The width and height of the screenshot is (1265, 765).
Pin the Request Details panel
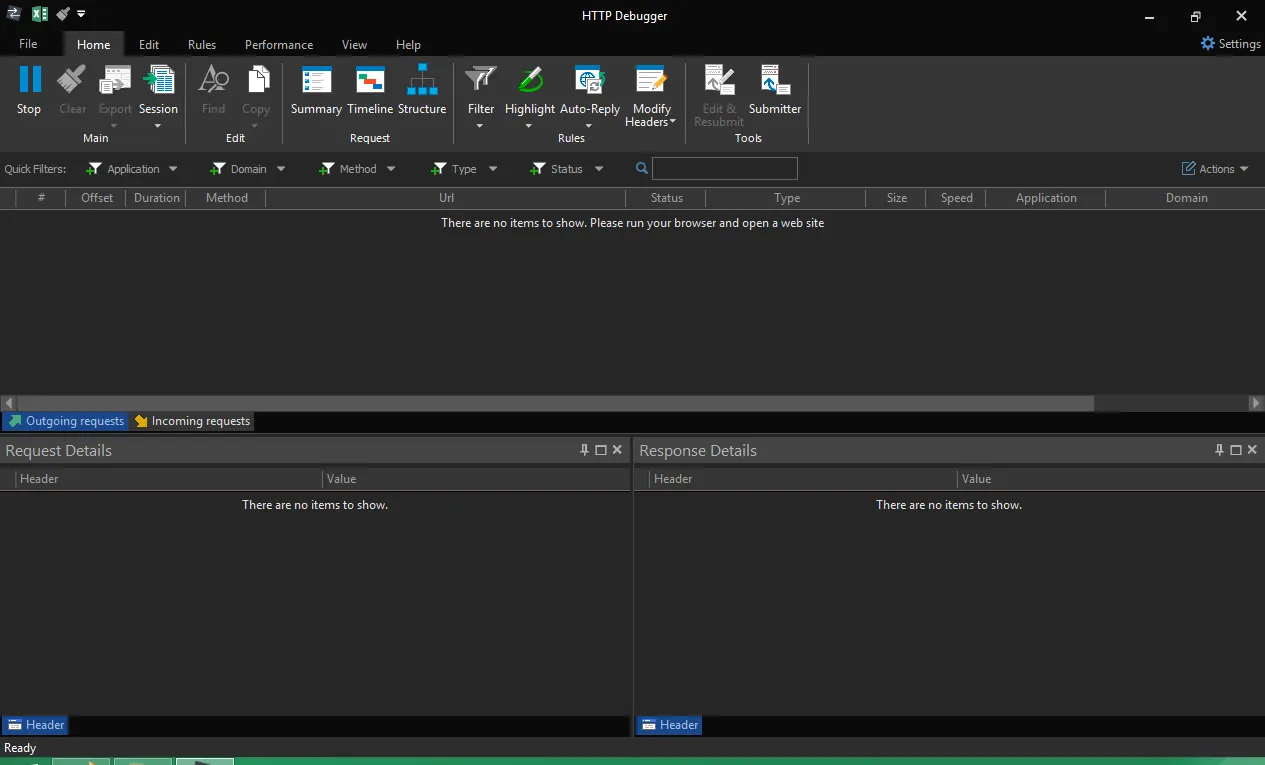click(x=585, y=450)
